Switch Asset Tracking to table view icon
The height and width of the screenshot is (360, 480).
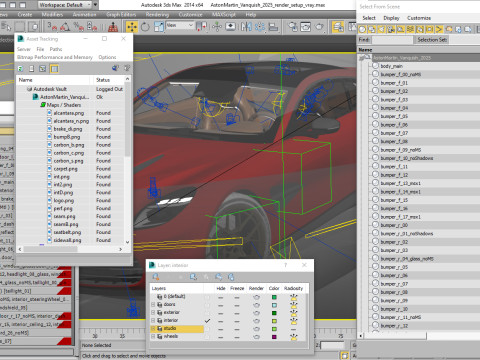pos(54,69)
